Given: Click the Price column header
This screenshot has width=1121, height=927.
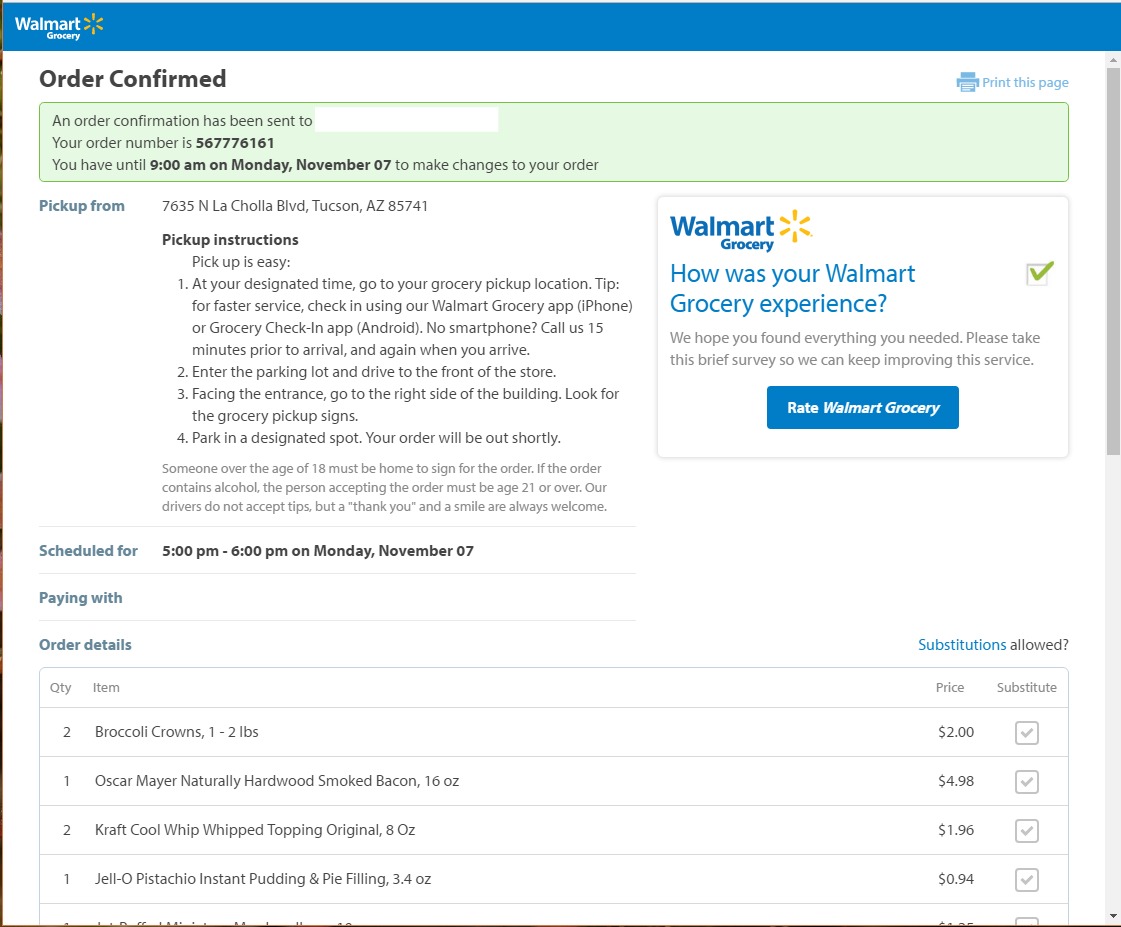Looking at the screenshot, I should tap(949, 688).
